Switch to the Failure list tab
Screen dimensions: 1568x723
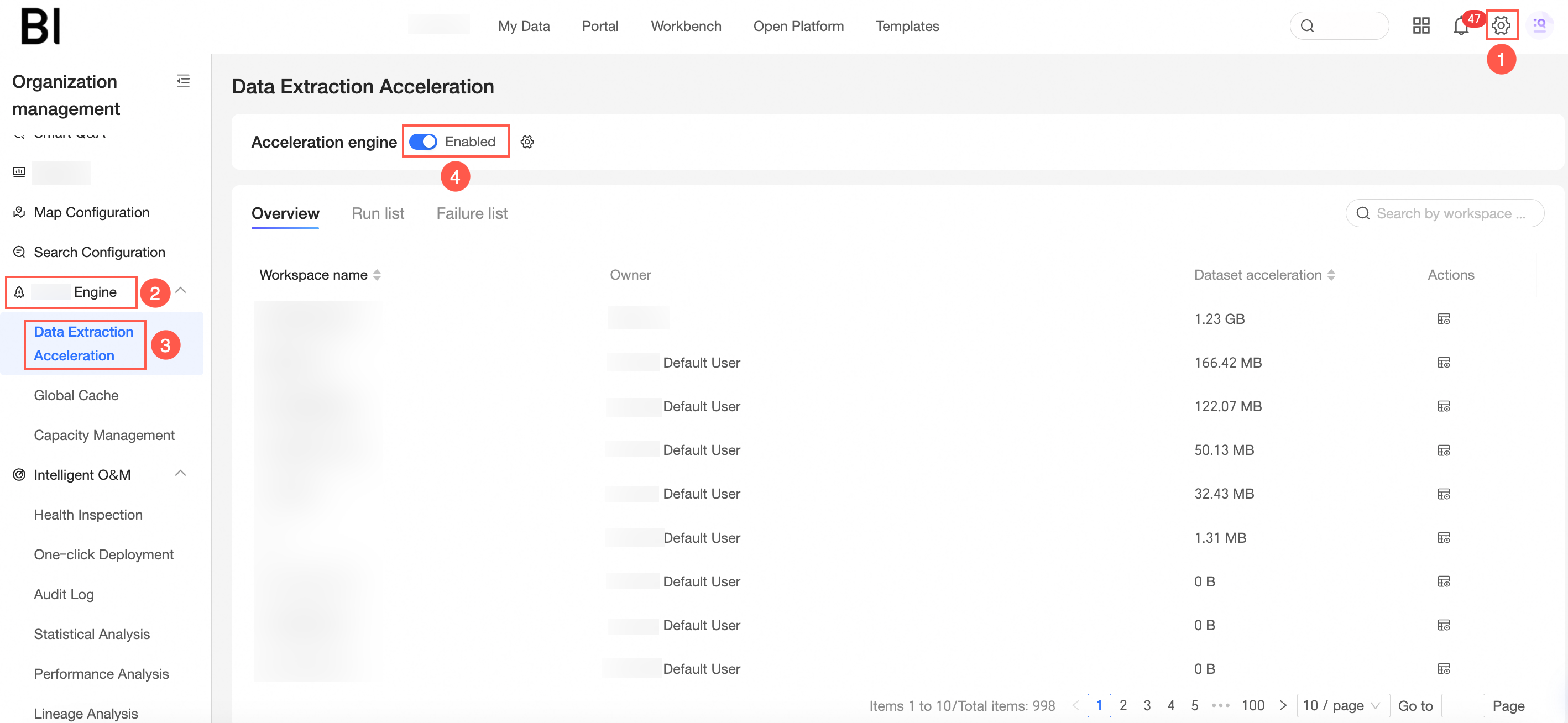472,213
